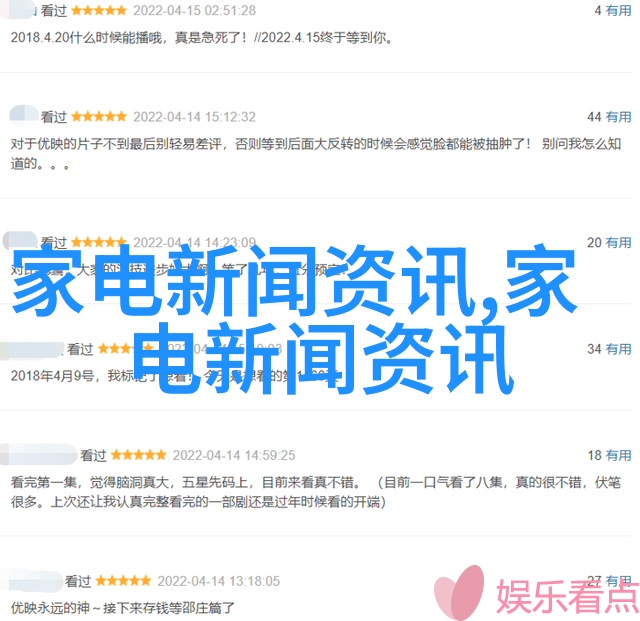Click the star rating on the 14:59:25 review
This screenshot has width=640, height=621.
tap(138, 455)
